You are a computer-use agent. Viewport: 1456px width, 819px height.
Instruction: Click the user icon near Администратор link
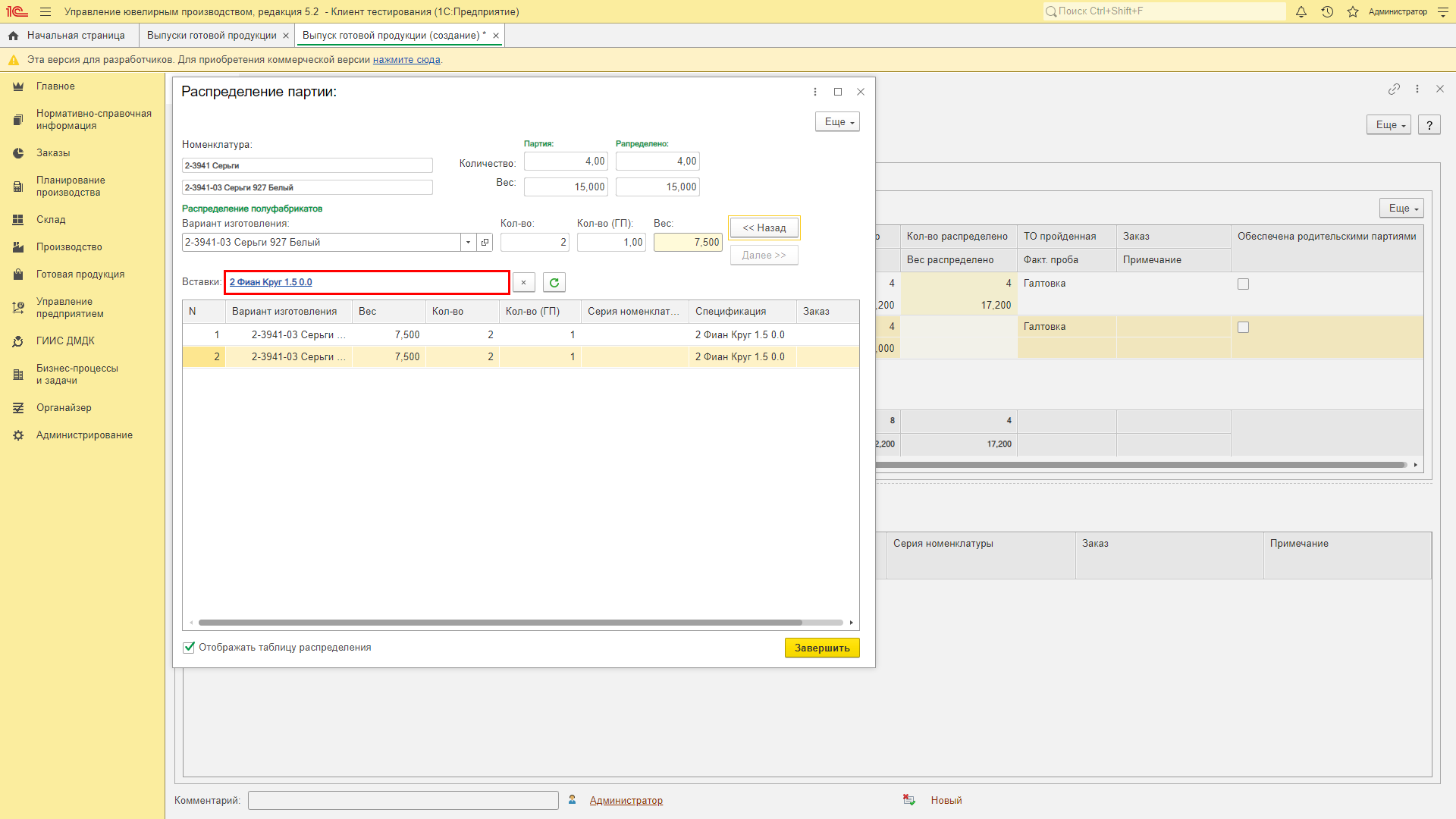573,800
